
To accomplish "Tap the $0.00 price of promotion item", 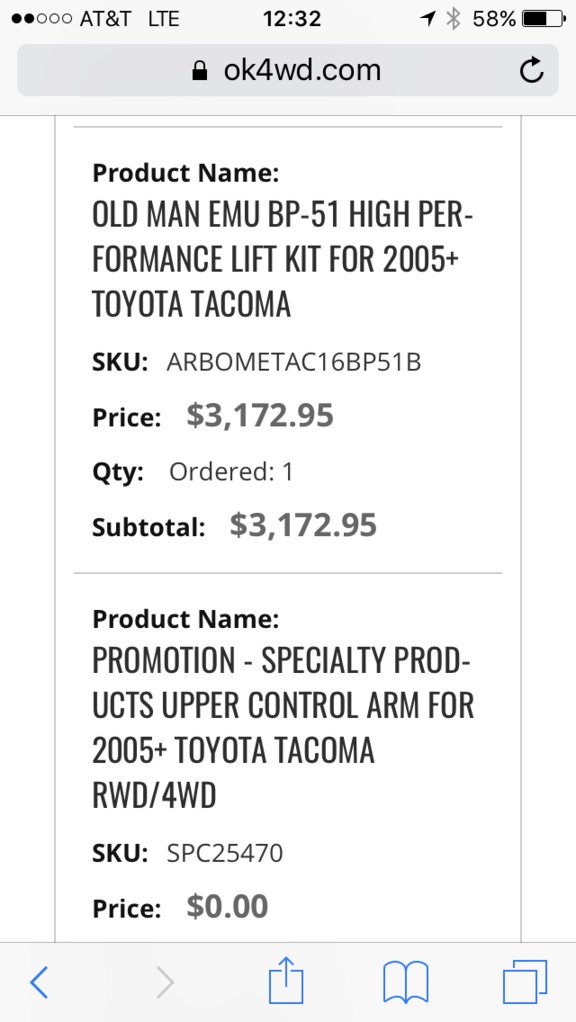I will click(227, 907).
